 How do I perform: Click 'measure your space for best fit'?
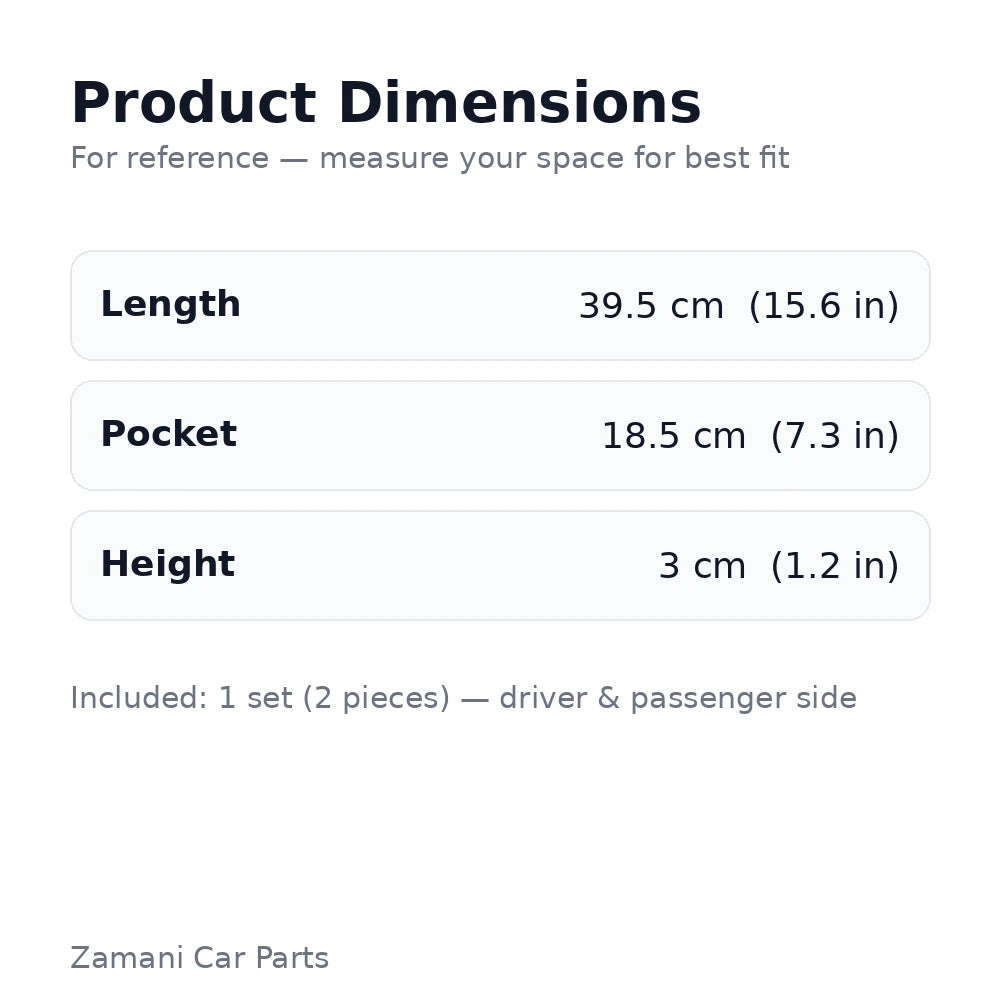(554, 158)
